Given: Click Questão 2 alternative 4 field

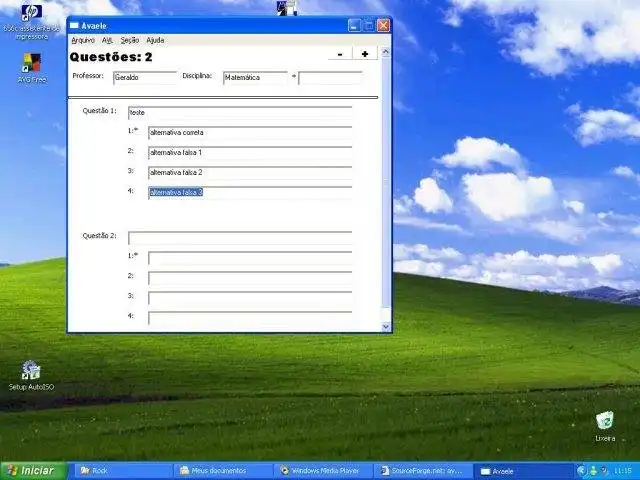Looking at the screenshot, I should [250, 318].
